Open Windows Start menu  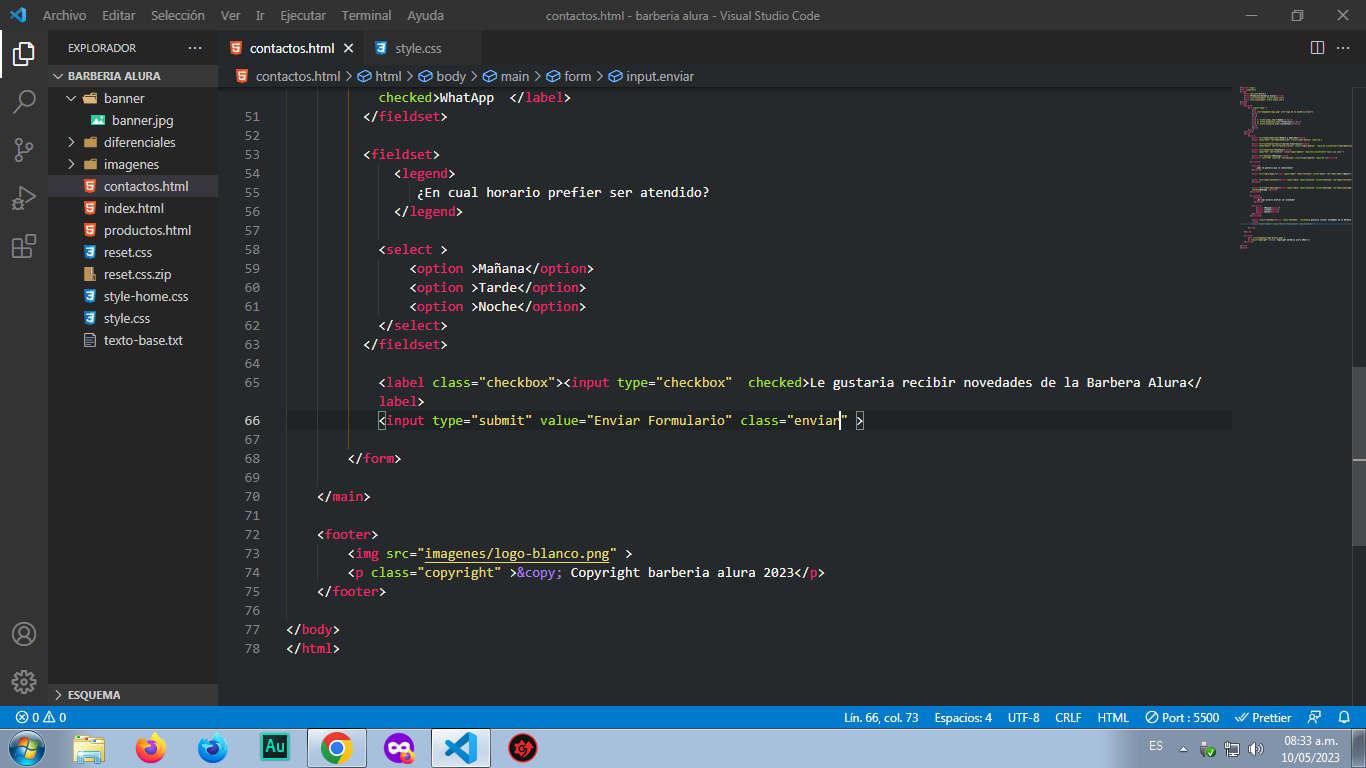(x=25, y=748)
